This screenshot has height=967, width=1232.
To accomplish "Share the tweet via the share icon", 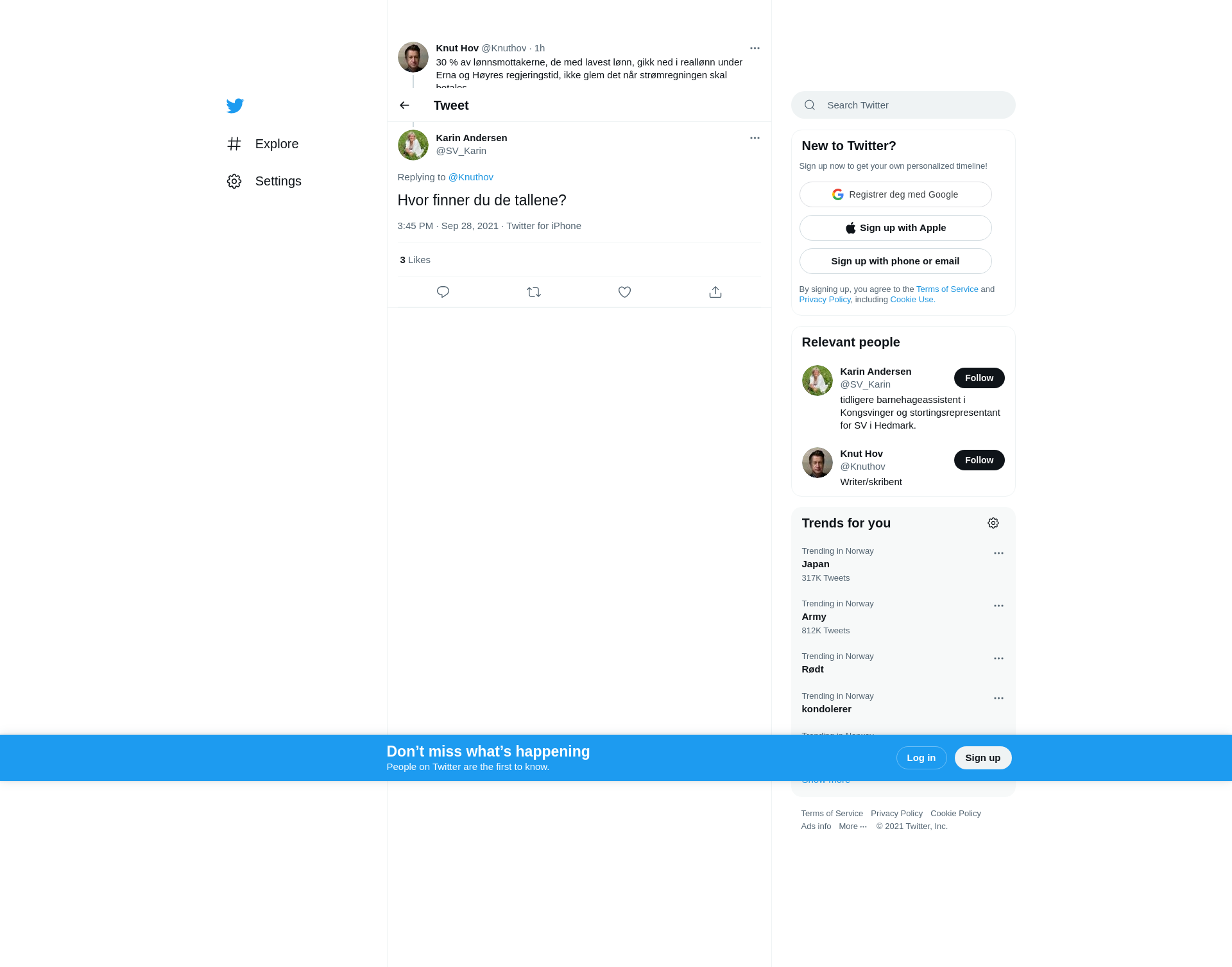I will (x=715, y=292).
